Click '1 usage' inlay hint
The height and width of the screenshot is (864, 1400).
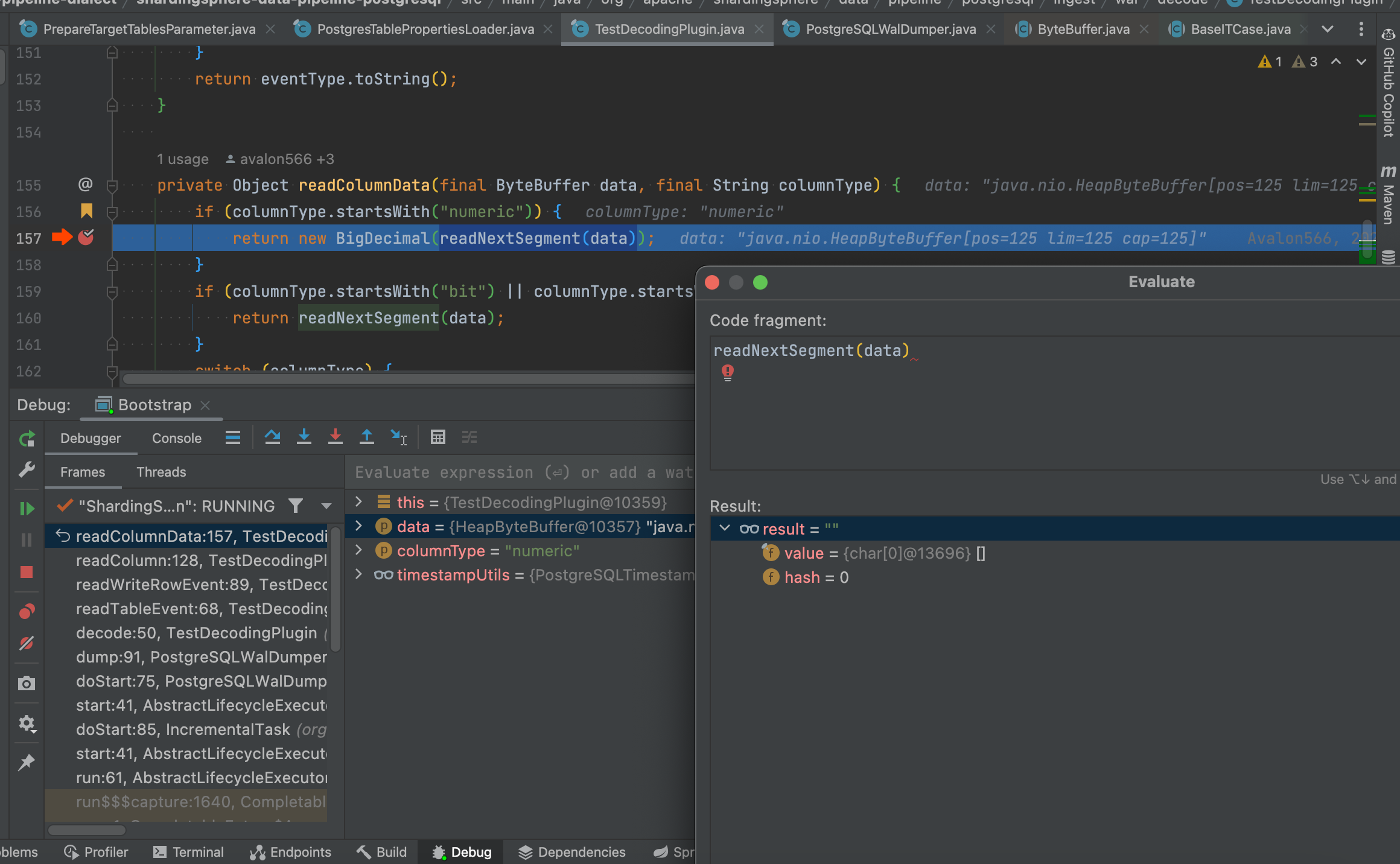(182, 159)
